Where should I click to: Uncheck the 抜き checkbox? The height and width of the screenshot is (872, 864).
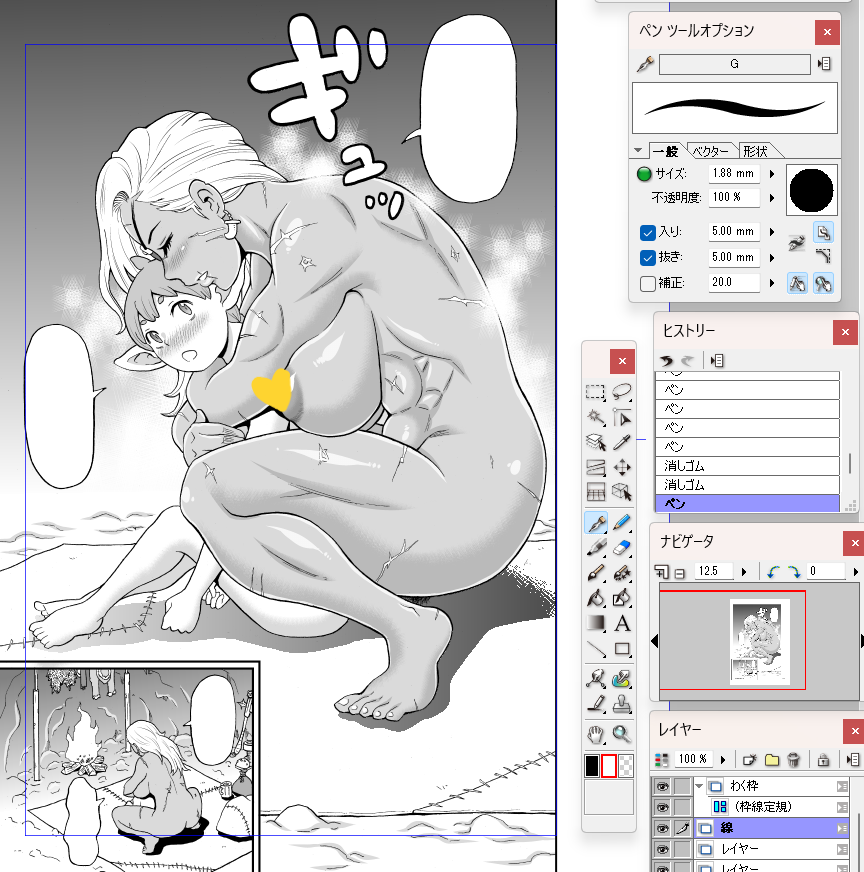click(x=648, y=258)
